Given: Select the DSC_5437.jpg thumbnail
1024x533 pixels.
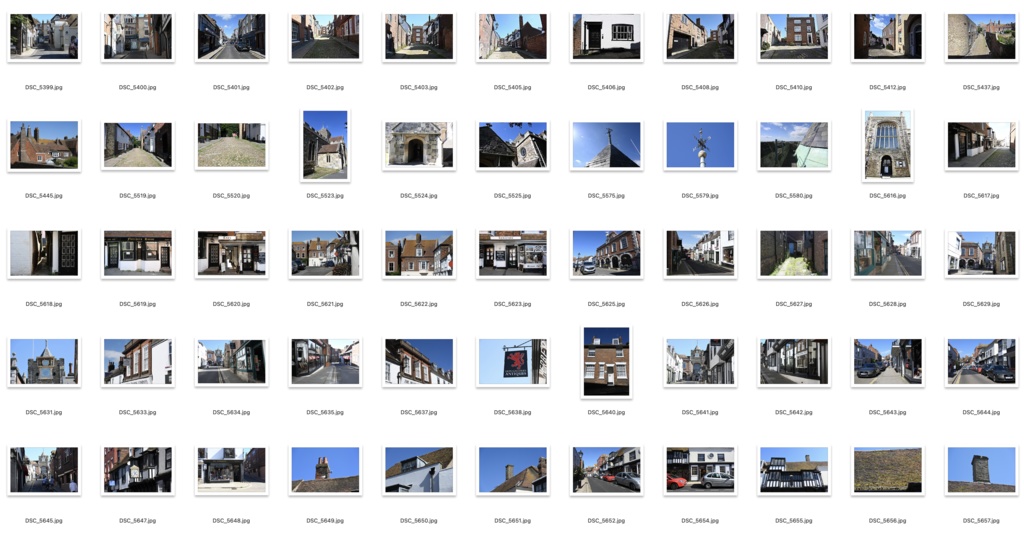Looking at the screenshot, I should tap(981, 37).
